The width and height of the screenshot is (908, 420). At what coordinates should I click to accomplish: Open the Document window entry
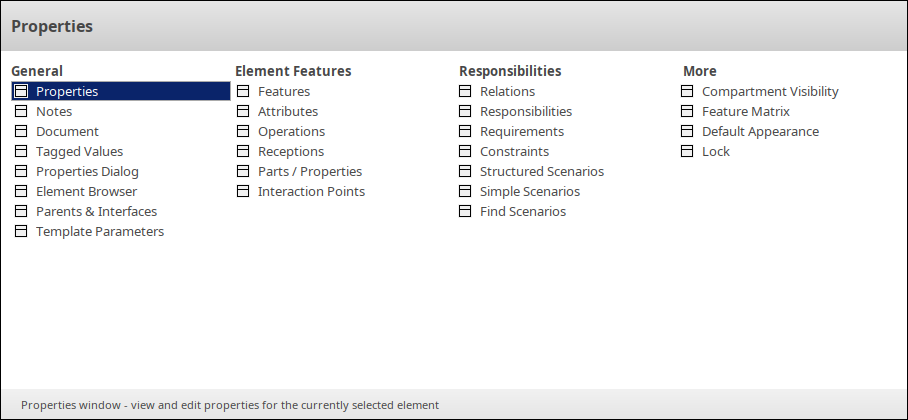67,131
